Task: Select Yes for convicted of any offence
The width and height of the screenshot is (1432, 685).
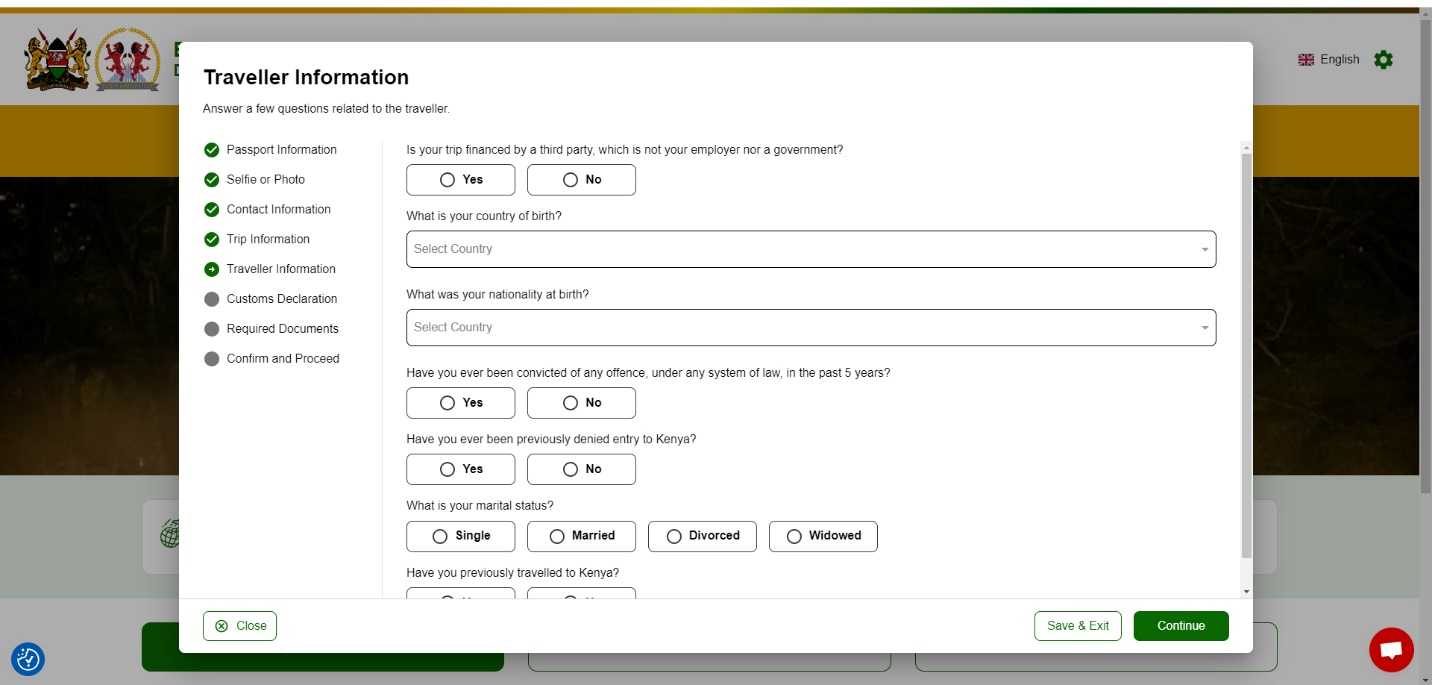Action: coord(460,403)
